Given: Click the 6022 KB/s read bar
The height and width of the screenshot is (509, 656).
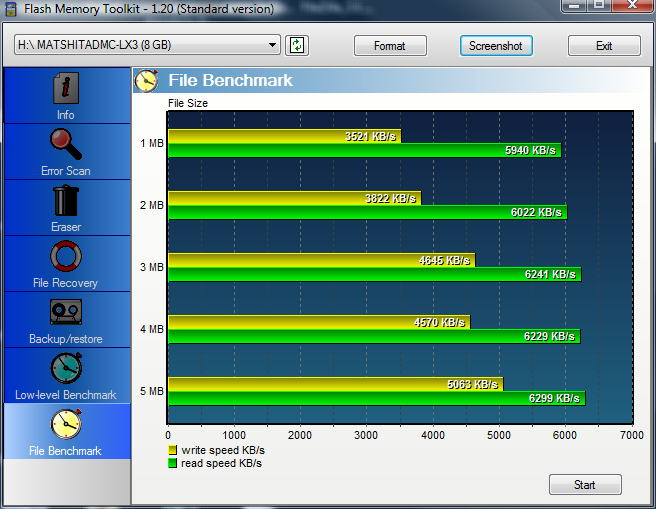Looking at the screenshot, I should [367, 212].
